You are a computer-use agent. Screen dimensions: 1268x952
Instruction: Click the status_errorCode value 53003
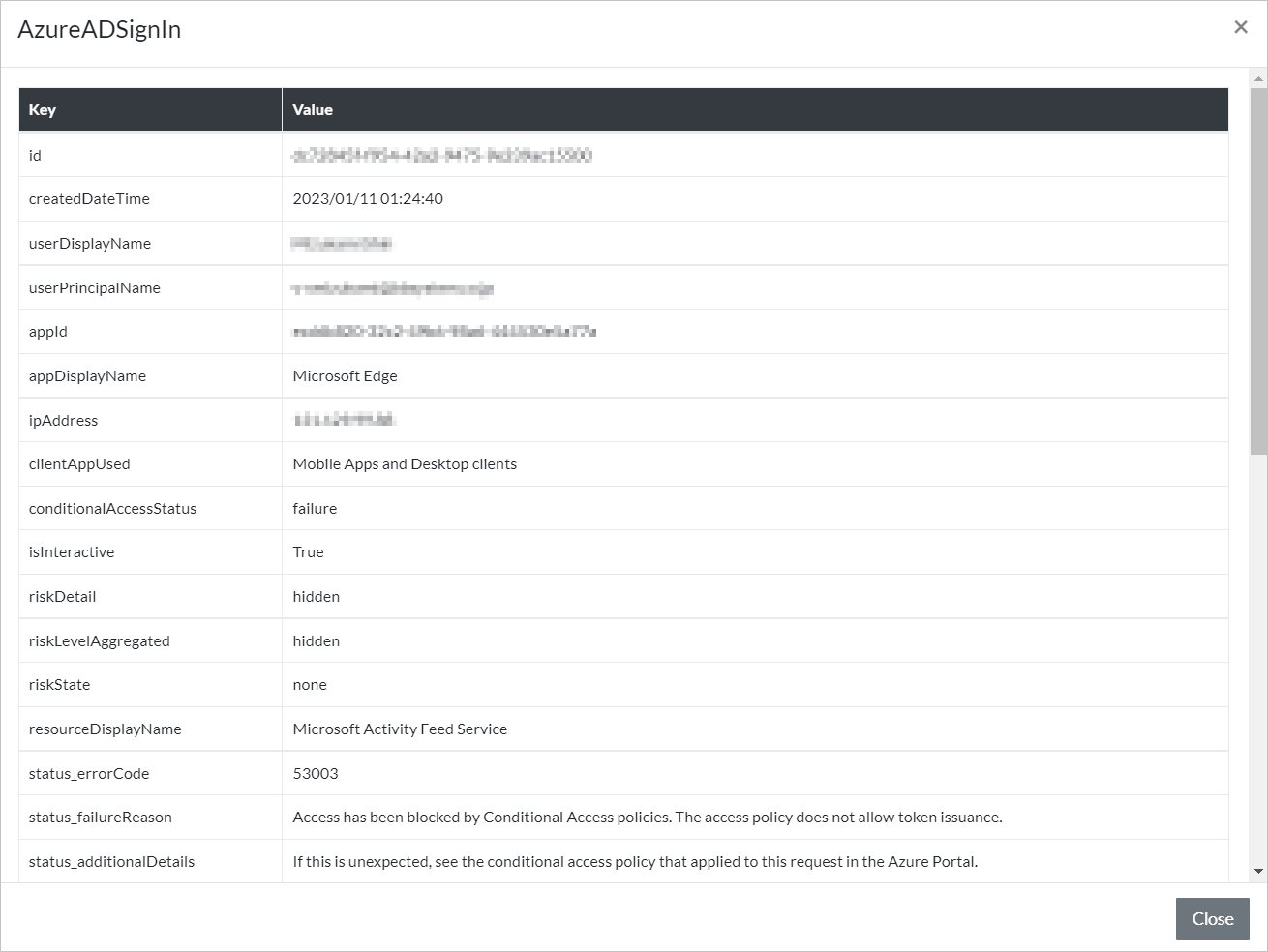[316, 774]
